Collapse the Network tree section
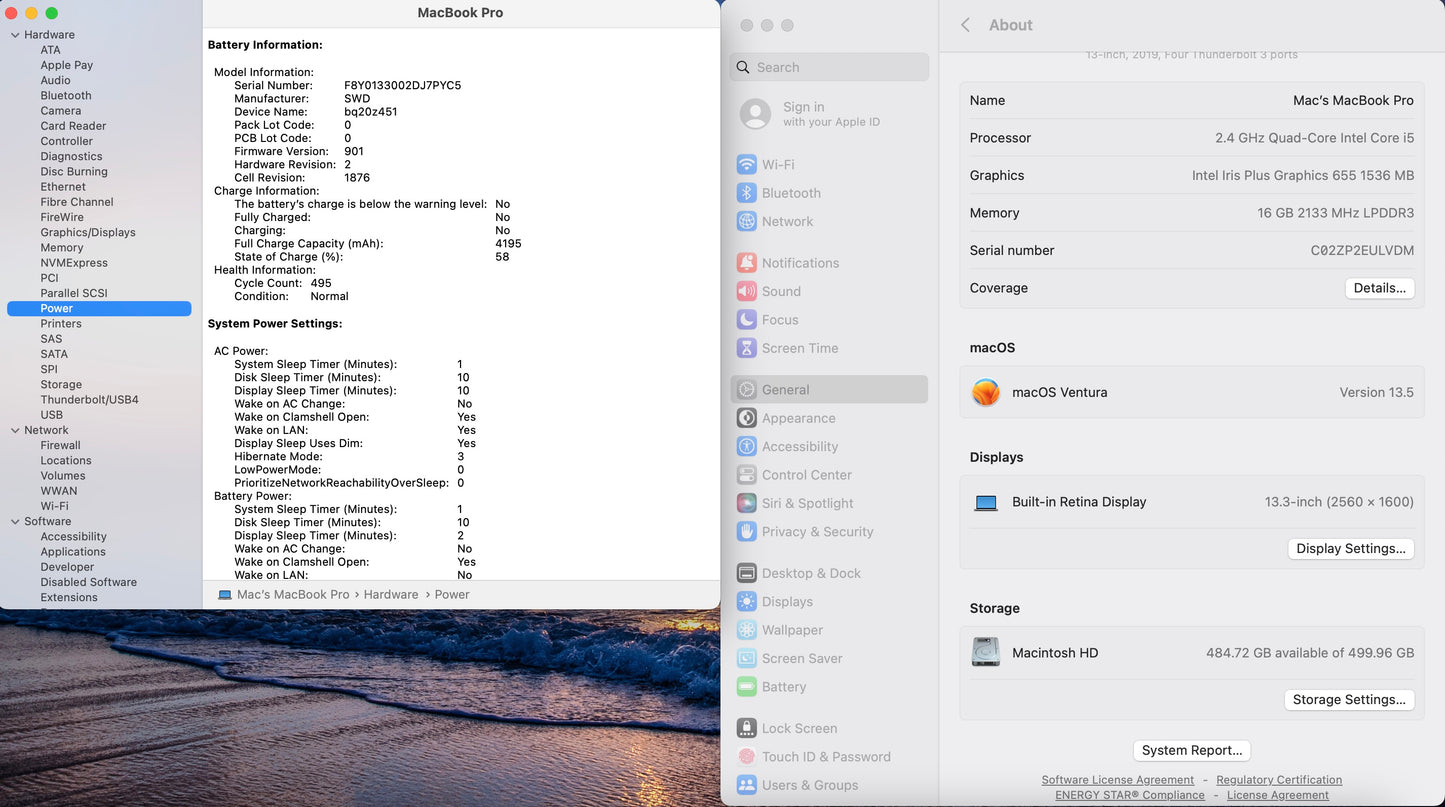The width and height of the screenshot is (1445, 807). (15, 430)
